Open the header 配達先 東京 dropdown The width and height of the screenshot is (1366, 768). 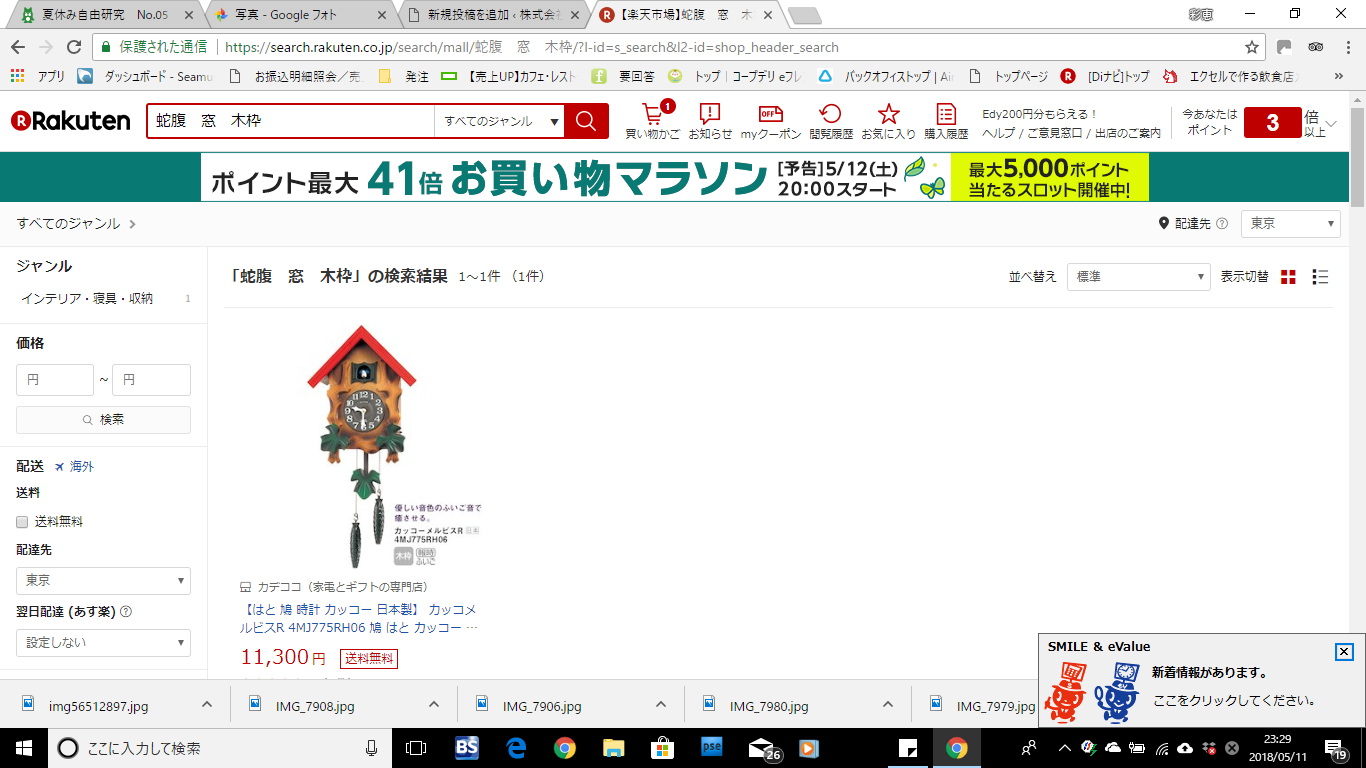tap(1291, 224)
